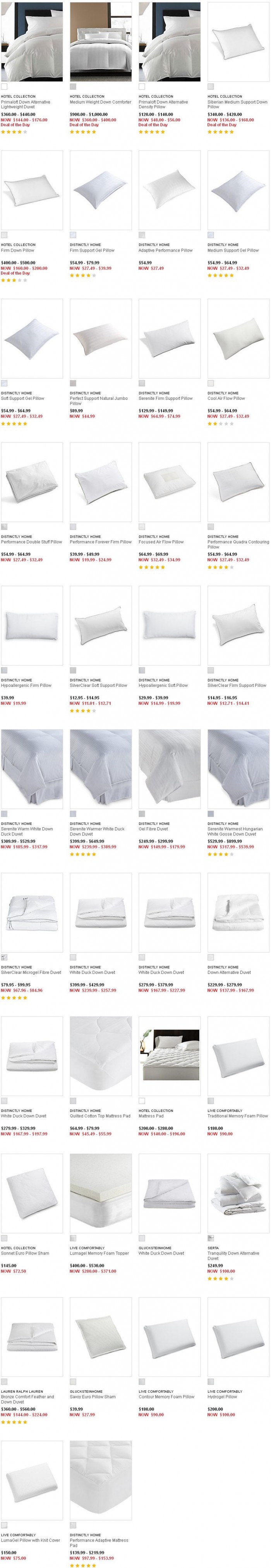Click the SilverClear Microgel Fibre Duvet title

(x=31, y=972)
